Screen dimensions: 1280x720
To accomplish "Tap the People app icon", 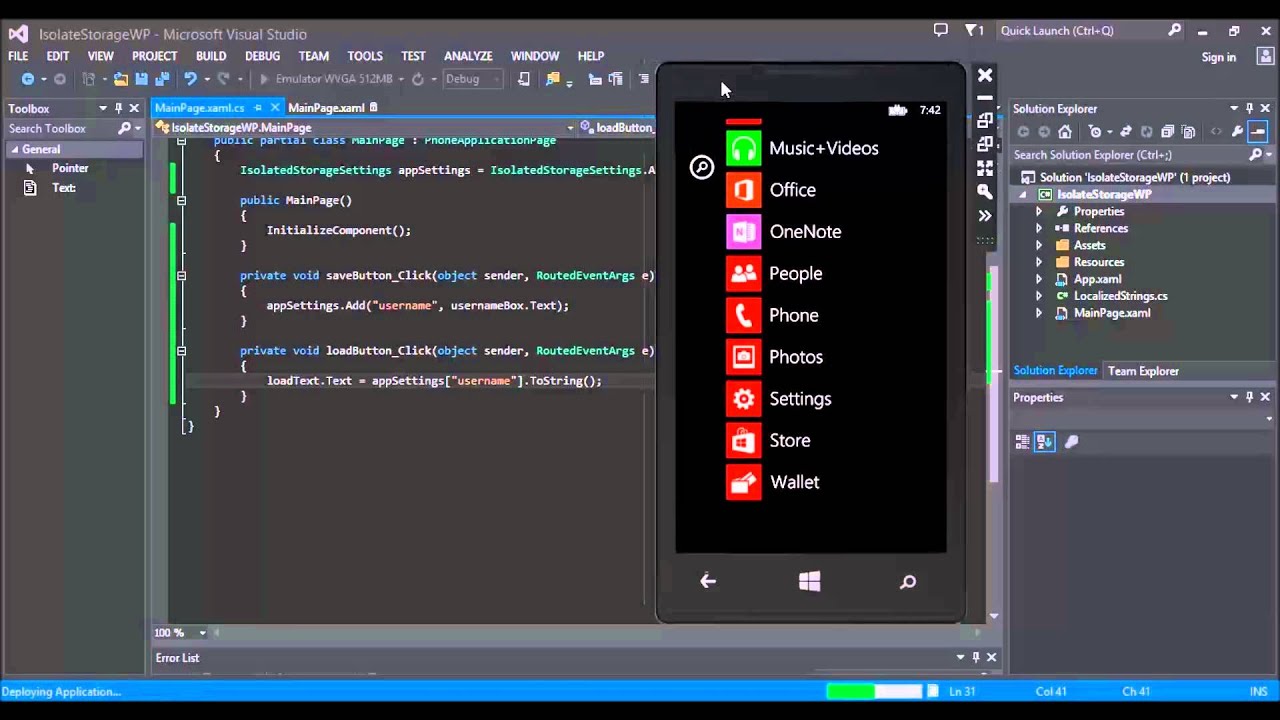I will (743, 274).
